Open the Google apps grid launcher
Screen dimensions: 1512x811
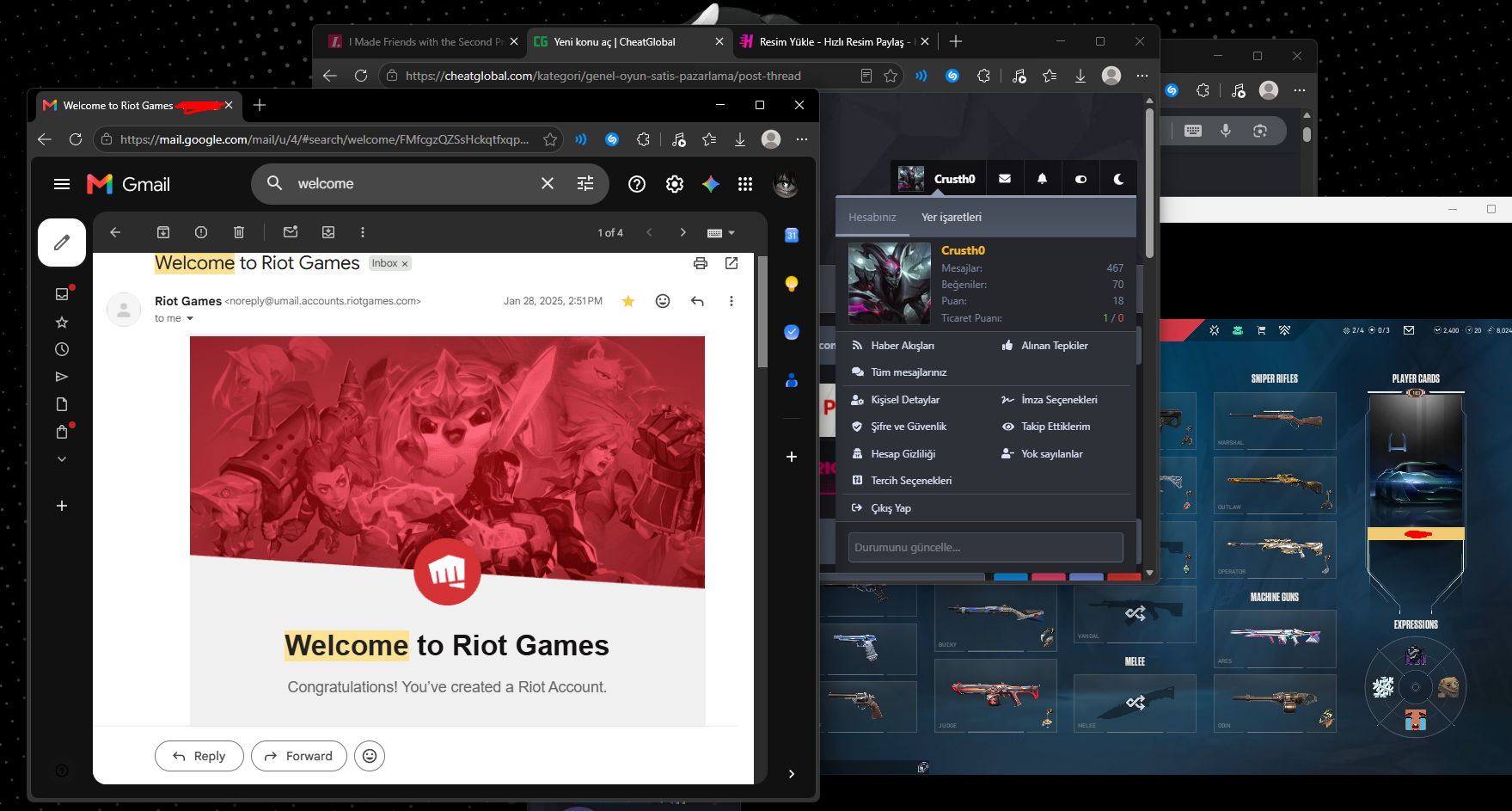coord(745,184)
